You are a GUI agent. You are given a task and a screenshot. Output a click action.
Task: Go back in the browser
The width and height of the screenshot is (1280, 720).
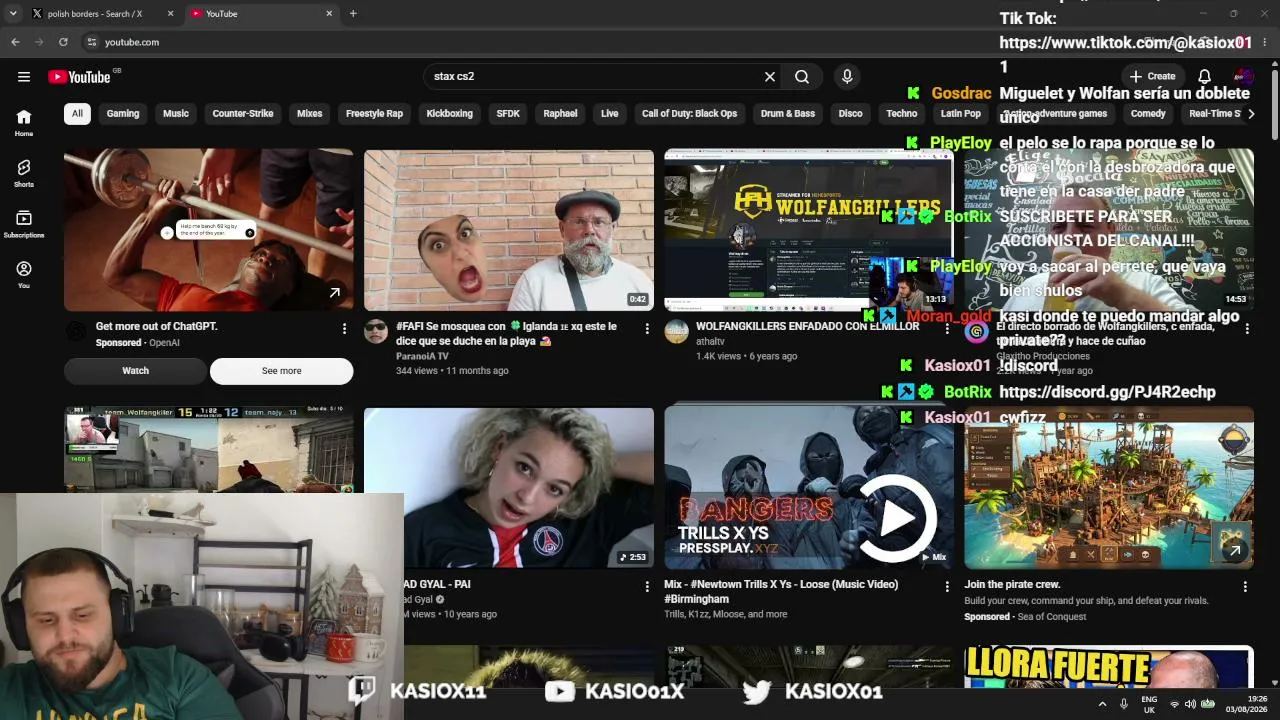click(x=15, y=42)
